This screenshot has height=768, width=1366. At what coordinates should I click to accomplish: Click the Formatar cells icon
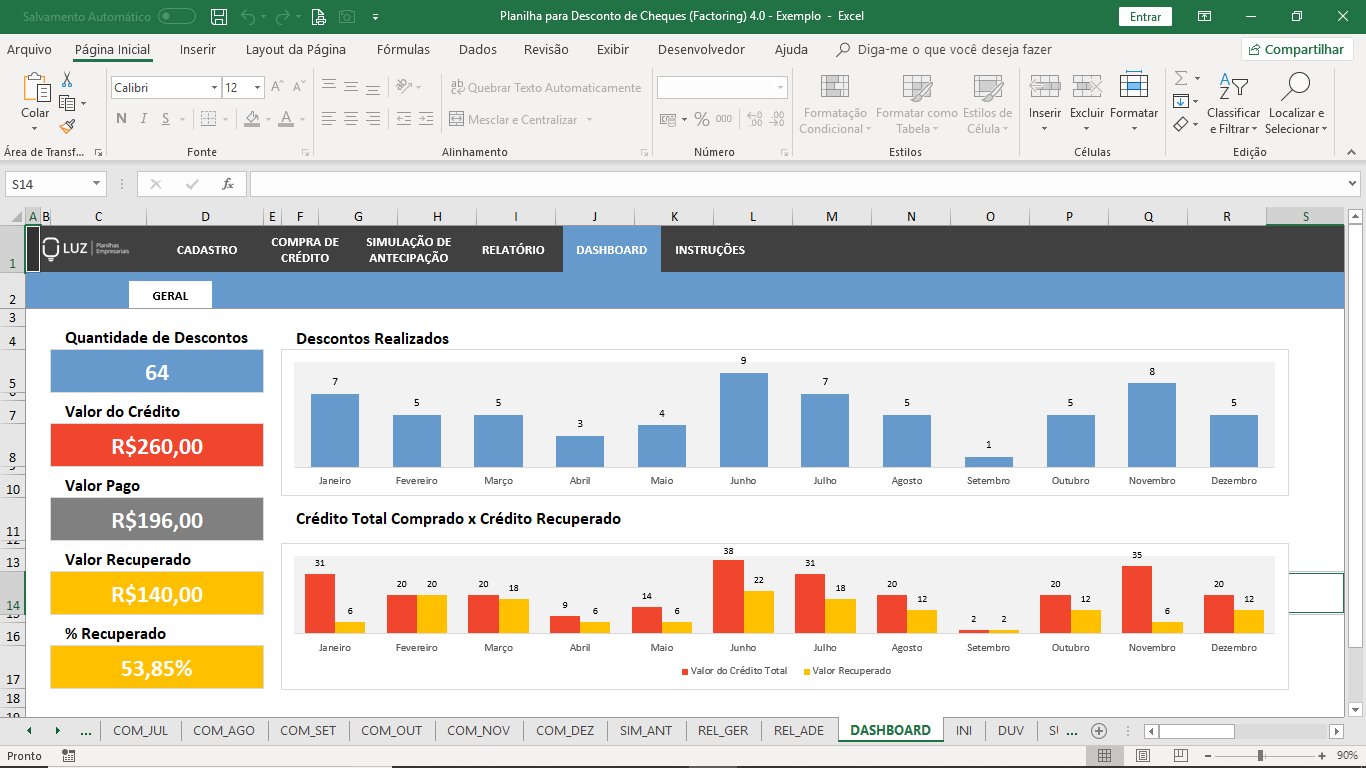click(1134, 87)
